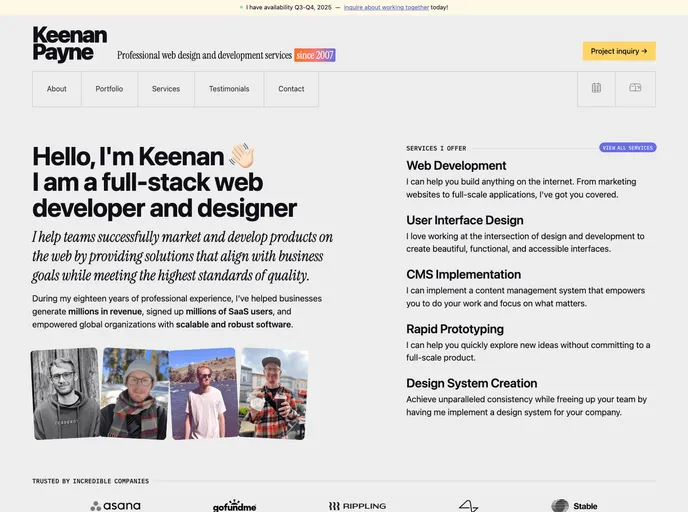
Task: Open the About nav item
Action: pos(57,89)
